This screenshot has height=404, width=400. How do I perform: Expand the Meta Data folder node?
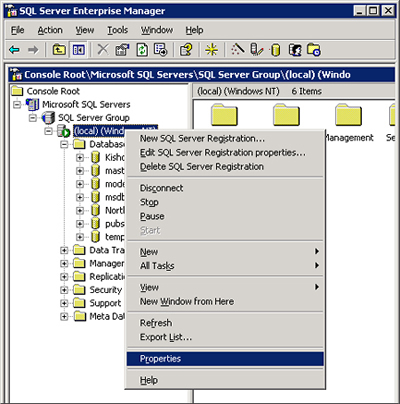point(64,316)
